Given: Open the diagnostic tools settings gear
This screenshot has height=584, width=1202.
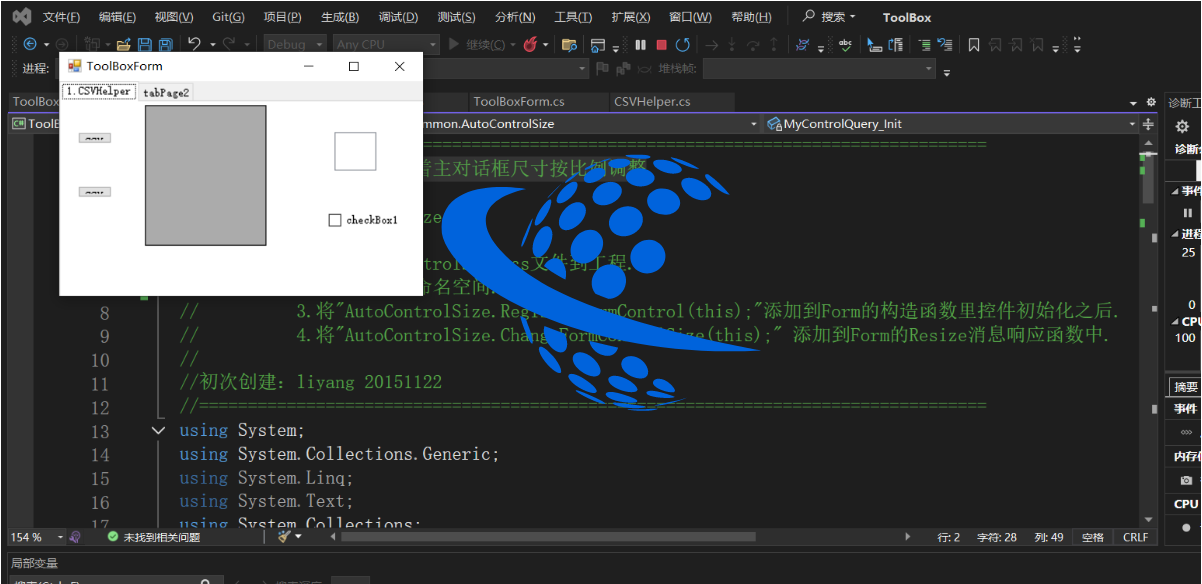Looking at the screenshot, I should click(1182, 126).
